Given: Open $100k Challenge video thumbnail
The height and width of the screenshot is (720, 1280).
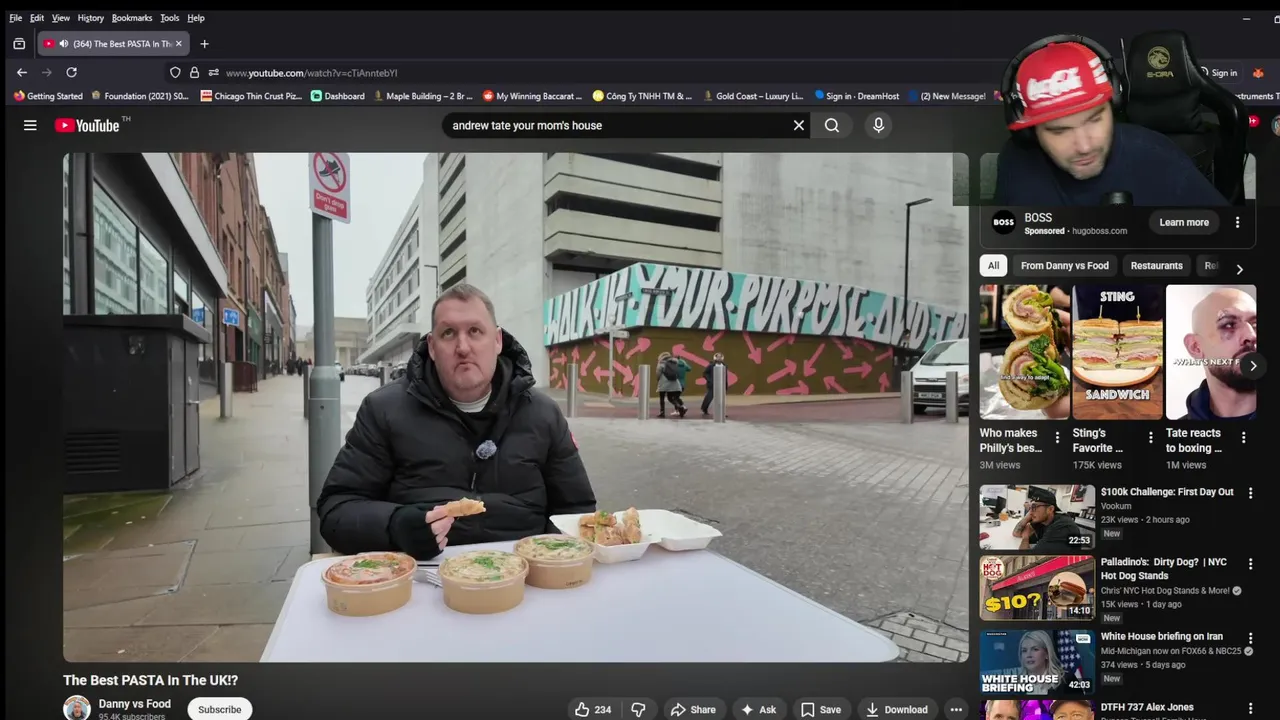Looking at the screenshot, I should (x=1037, y=517).
